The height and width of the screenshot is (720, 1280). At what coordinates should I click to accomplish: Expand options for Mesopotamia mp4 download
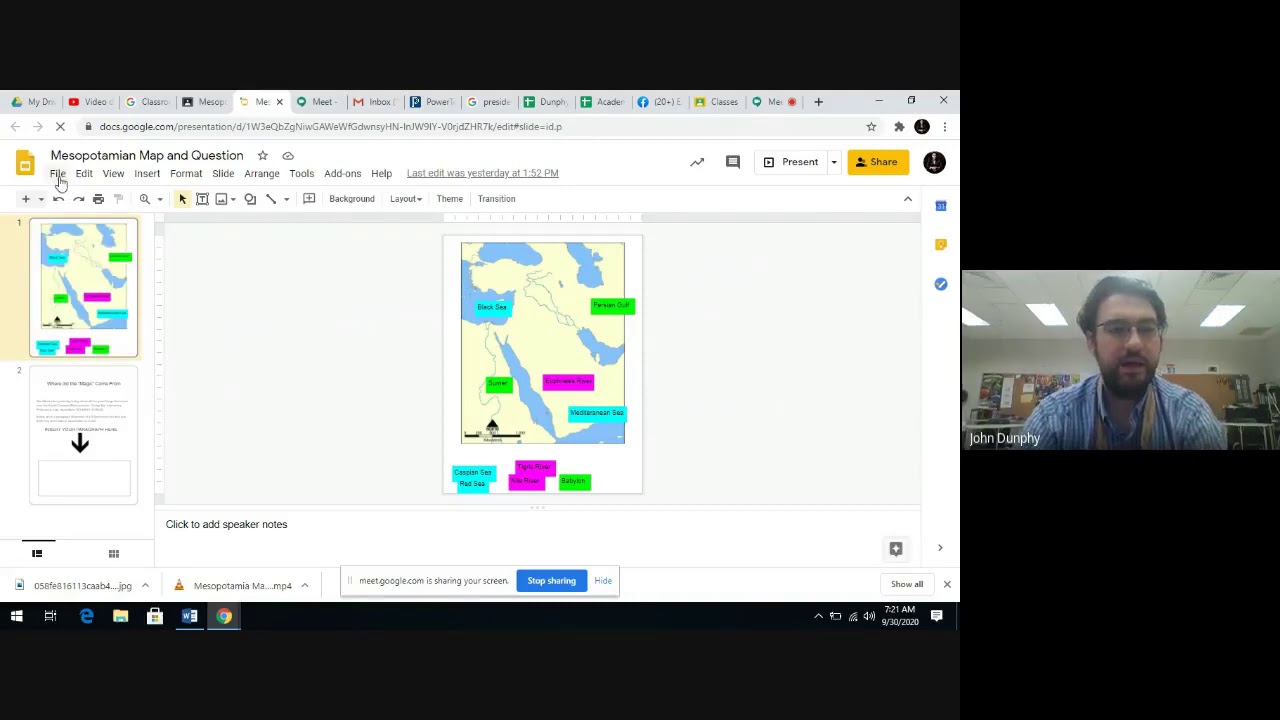point(305,586)
